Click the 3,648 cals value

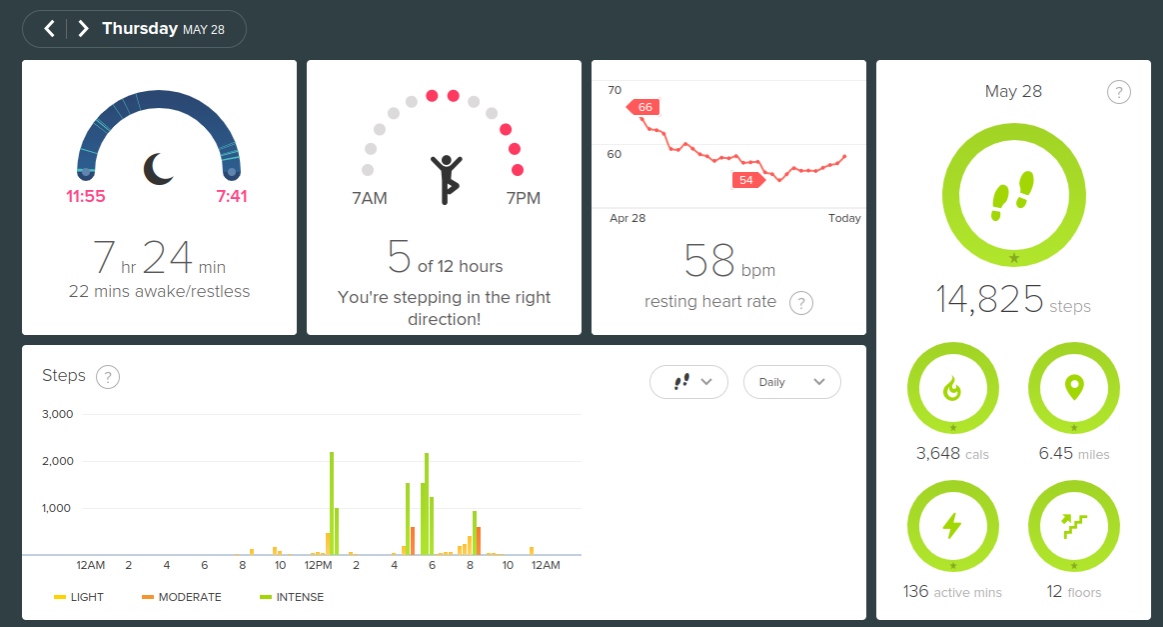coord(952,453)
